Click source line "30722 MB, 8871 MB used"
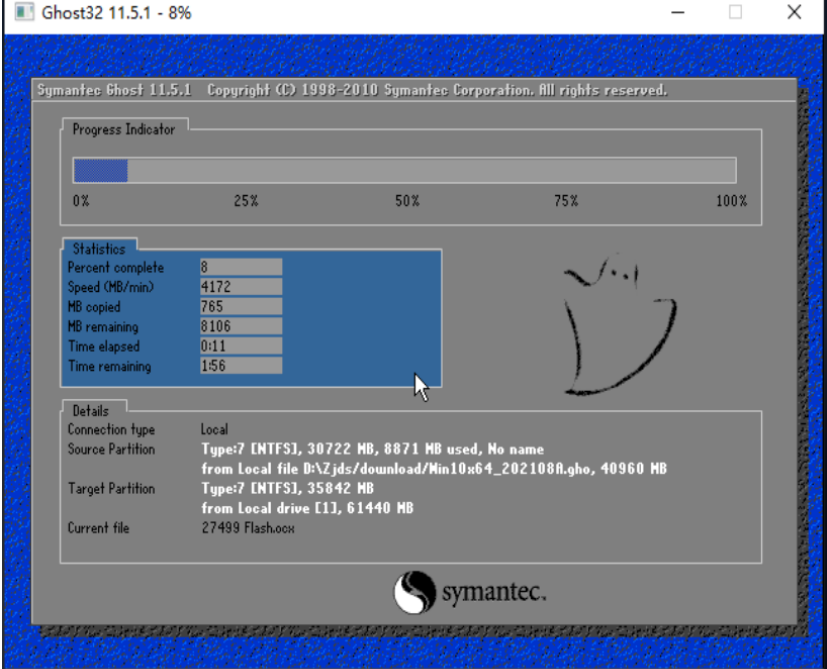 [x=393, y=449]
